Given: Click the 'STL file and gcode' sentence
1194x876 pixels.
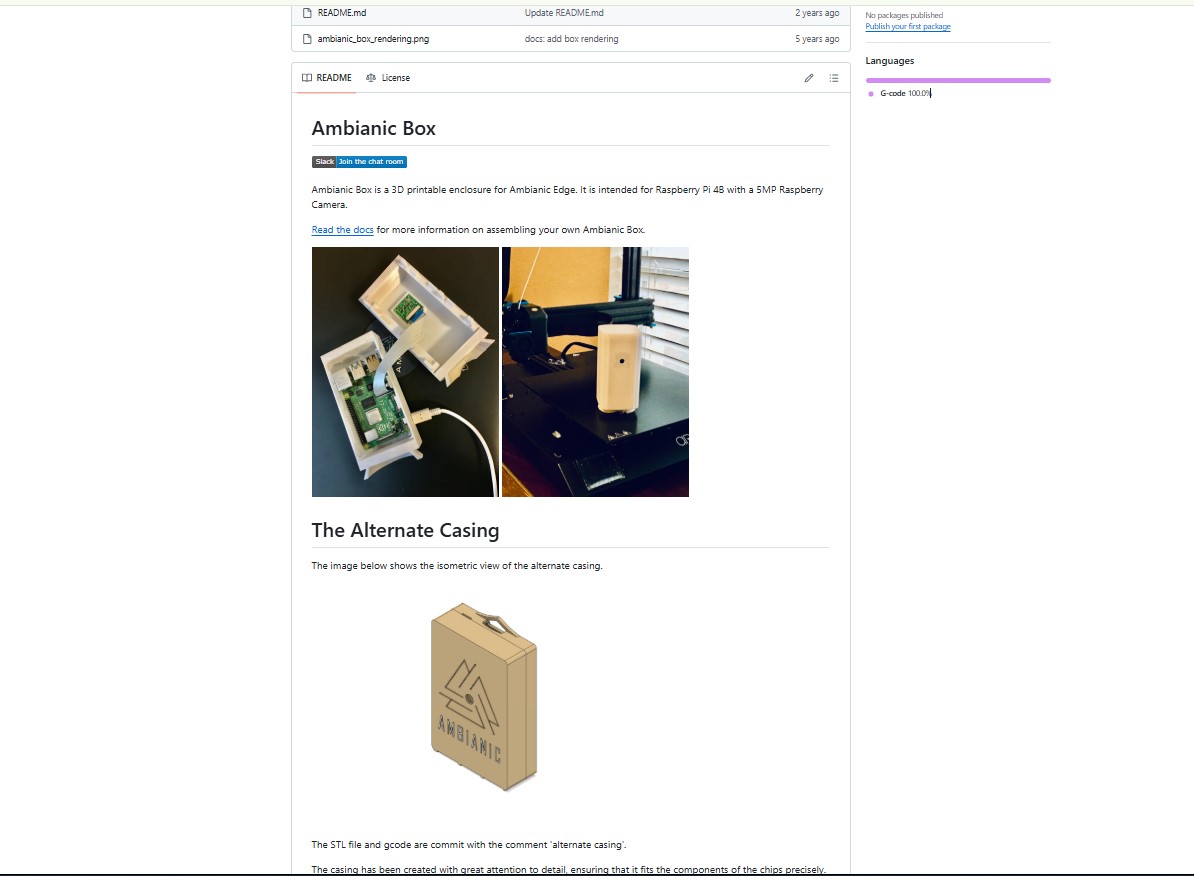Looking at the screenshot, I should (469, 845).
